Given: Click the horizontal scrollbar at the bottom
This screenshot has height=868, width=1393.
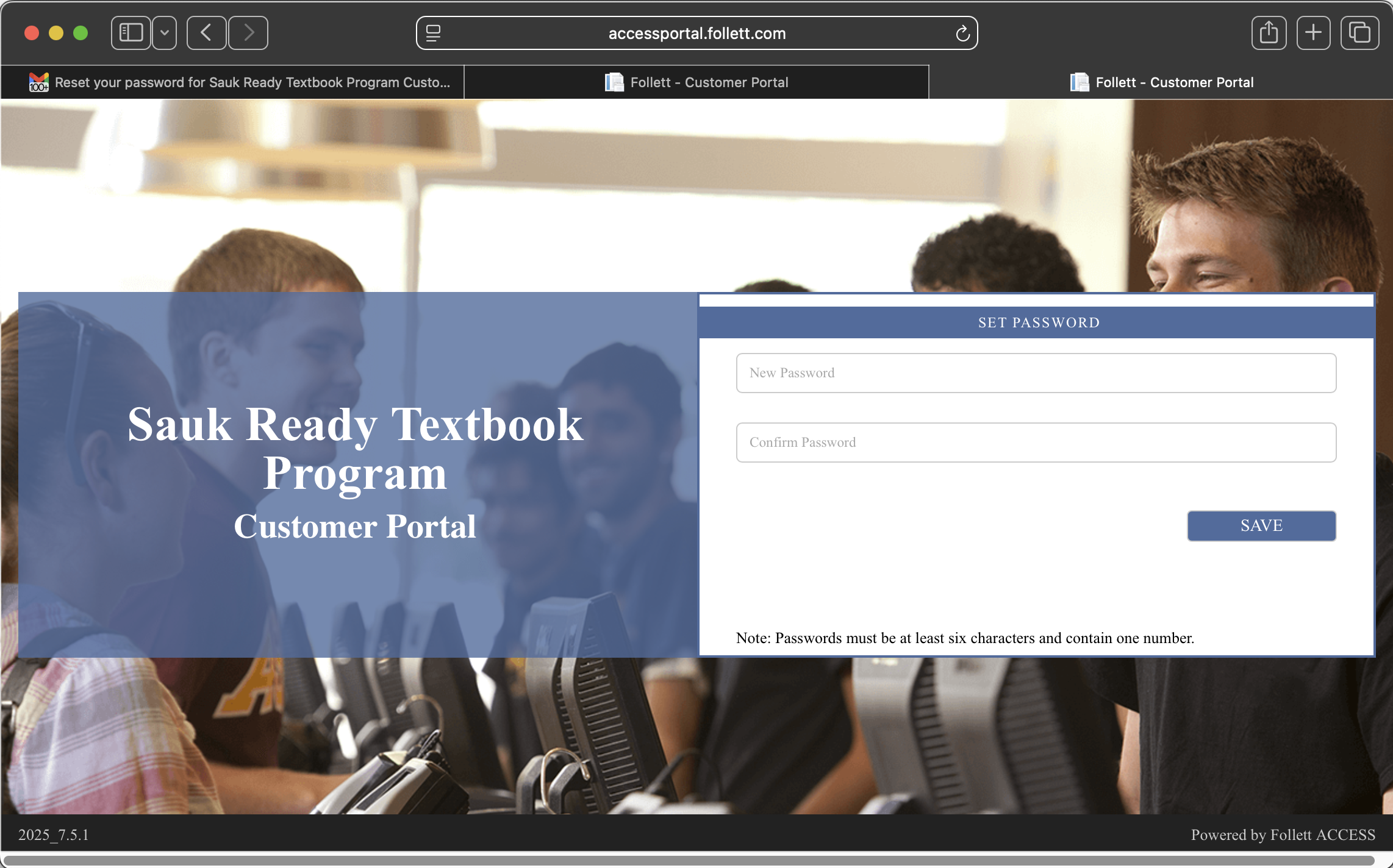Looking at the screenshot, I should click(x=688, y=861).
